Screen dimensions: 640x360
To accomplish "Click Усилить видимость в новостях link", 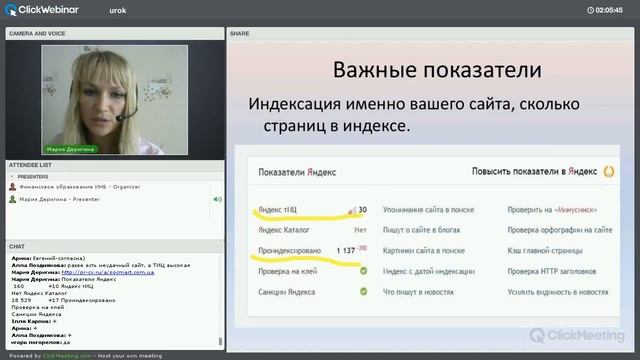I will pyautogui.click(x=558, y=292).
